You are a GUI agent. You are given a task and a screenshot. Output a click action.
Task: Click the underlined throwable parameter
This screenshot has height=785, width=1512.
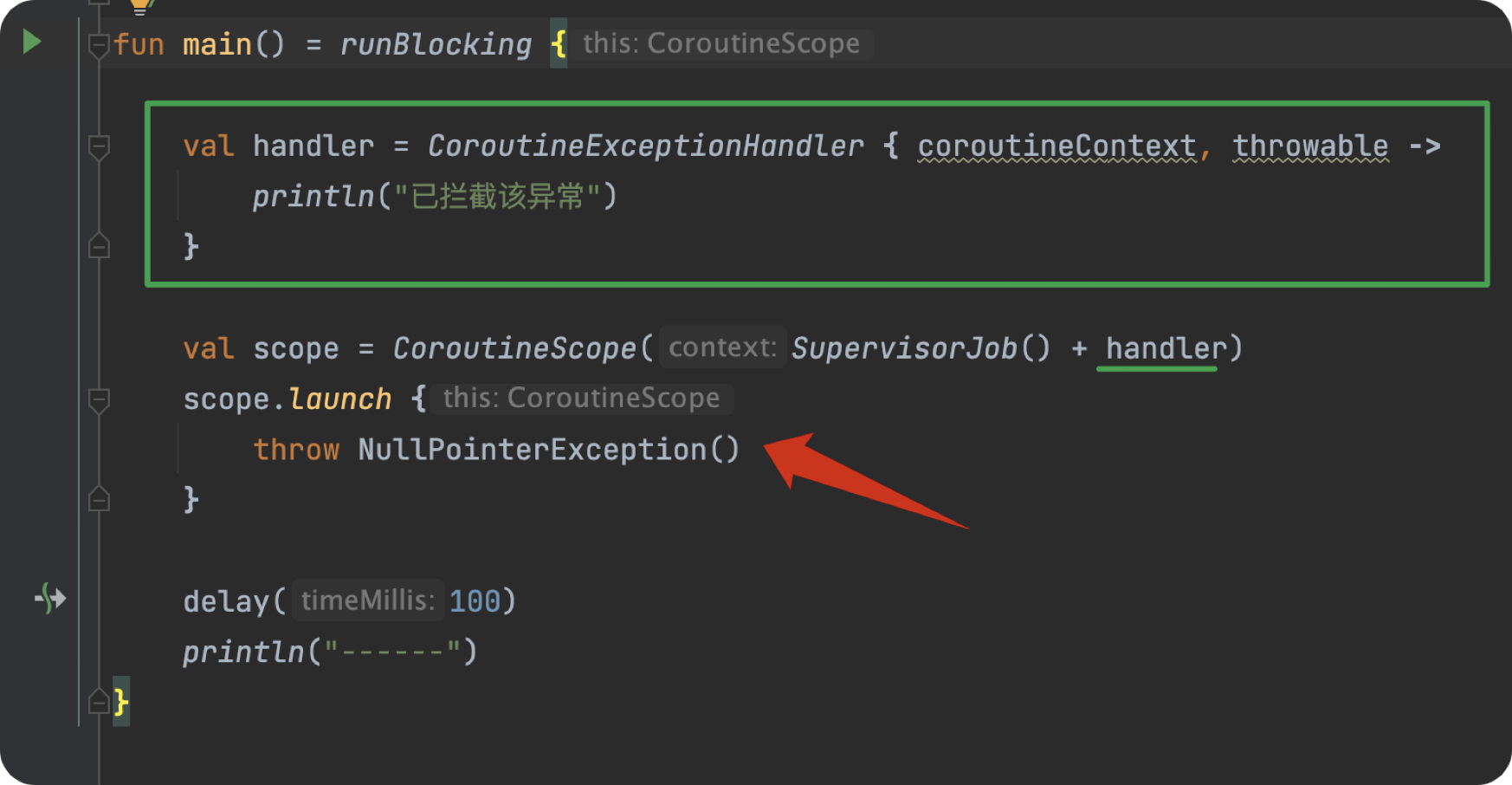pyautogui.click(x=1310, y=146)
